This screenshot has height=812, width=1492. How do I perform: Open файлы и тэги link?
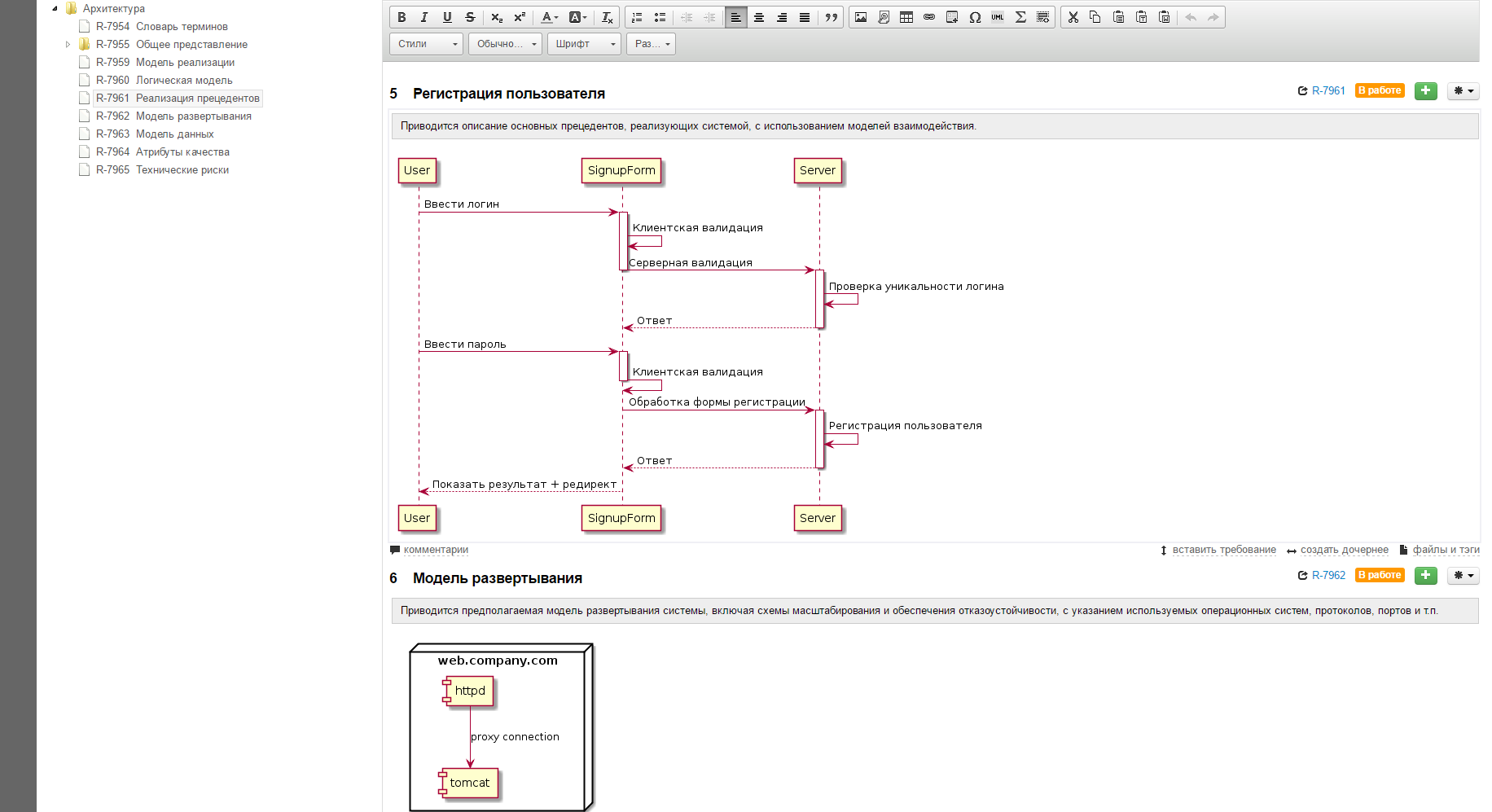click(x=1446, y=551)
